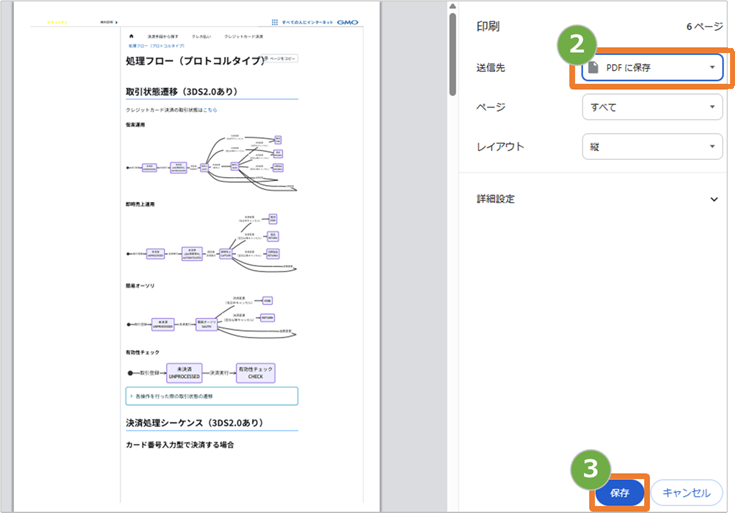The image size is (735, 513).
Task: Click the 取引状態遷移（3DS2.0あり） heading
Action: click(182, 91)
